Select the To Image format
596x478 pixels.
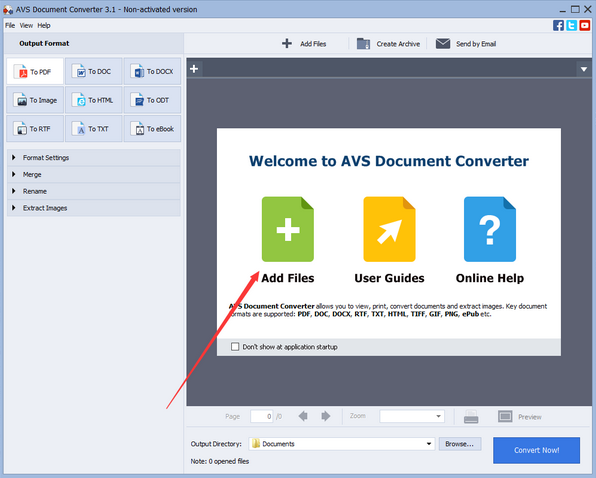pyautogui.click(x=35, y=100)
